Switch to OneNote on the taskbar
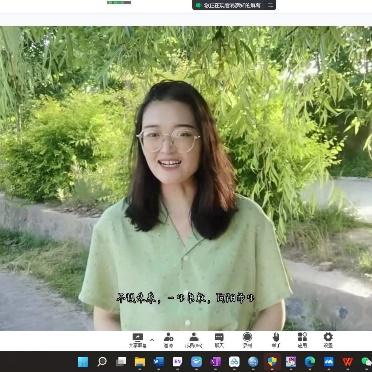The width and height of the screenshot is (372, 372). point(215,362)
